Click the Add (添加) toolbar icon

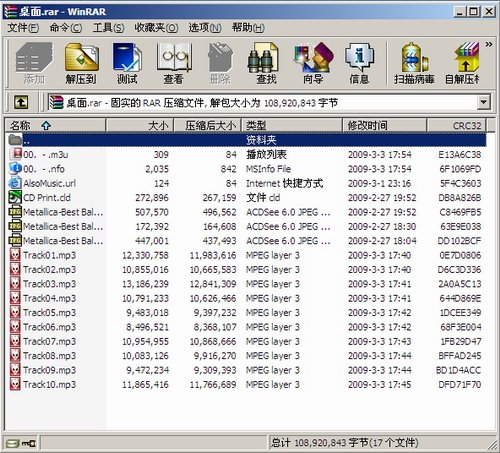click(x=34, y=57)
